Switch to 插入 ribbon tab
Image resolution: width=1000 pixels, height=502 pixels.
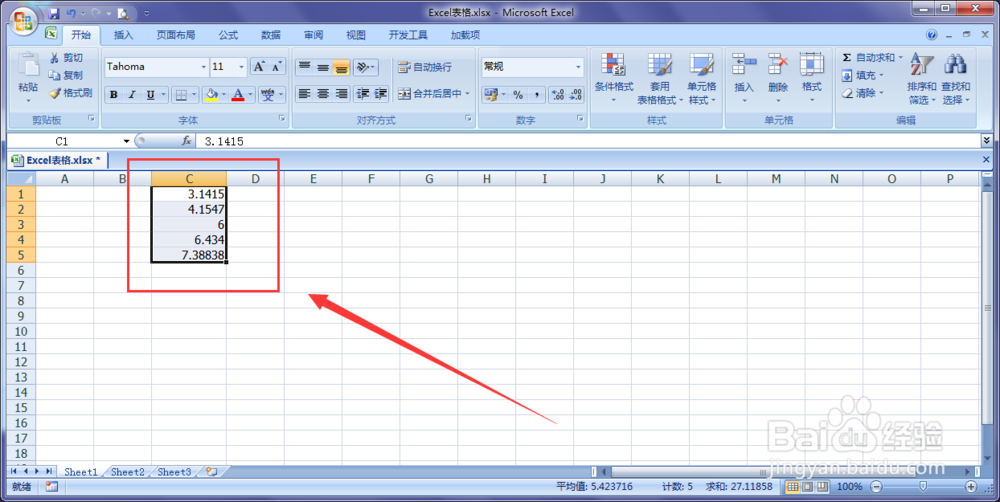pos(123,35)
